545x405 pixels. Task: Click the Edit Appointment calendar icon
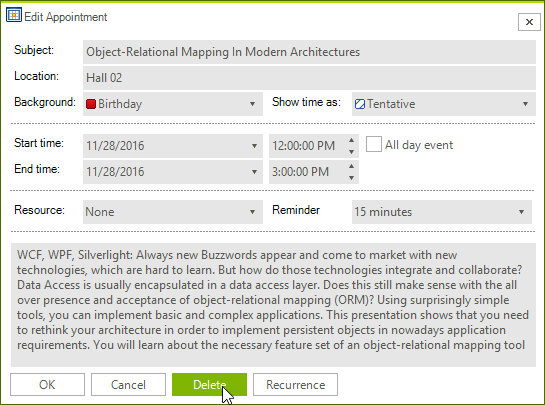14,15
